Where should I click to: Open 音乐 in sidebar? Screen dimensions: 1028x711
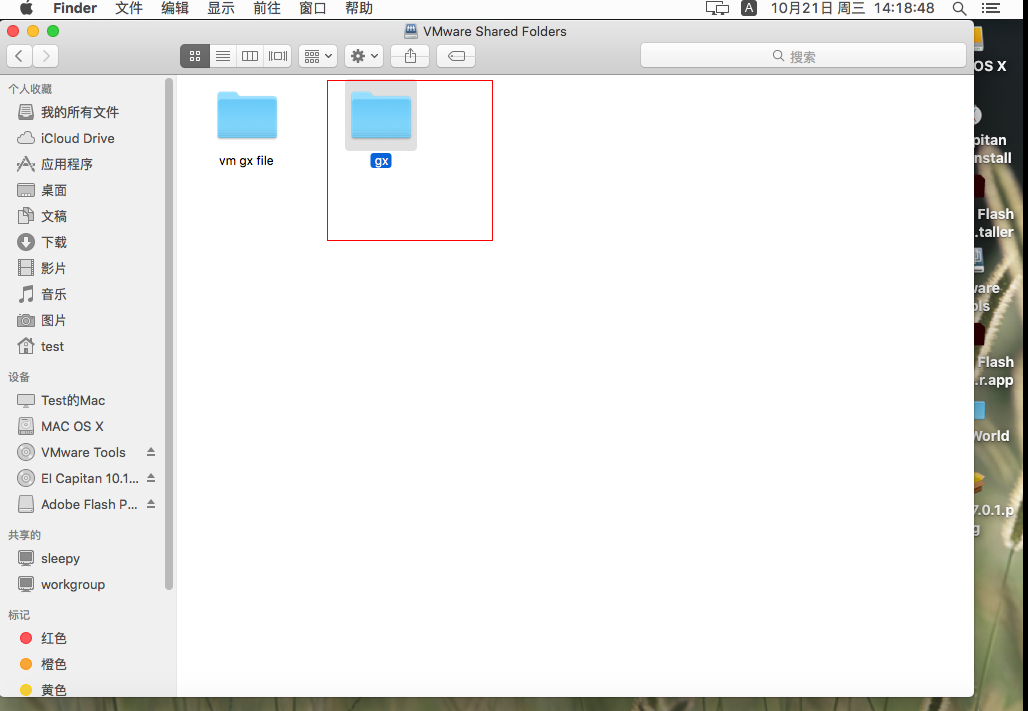[41, 295]
